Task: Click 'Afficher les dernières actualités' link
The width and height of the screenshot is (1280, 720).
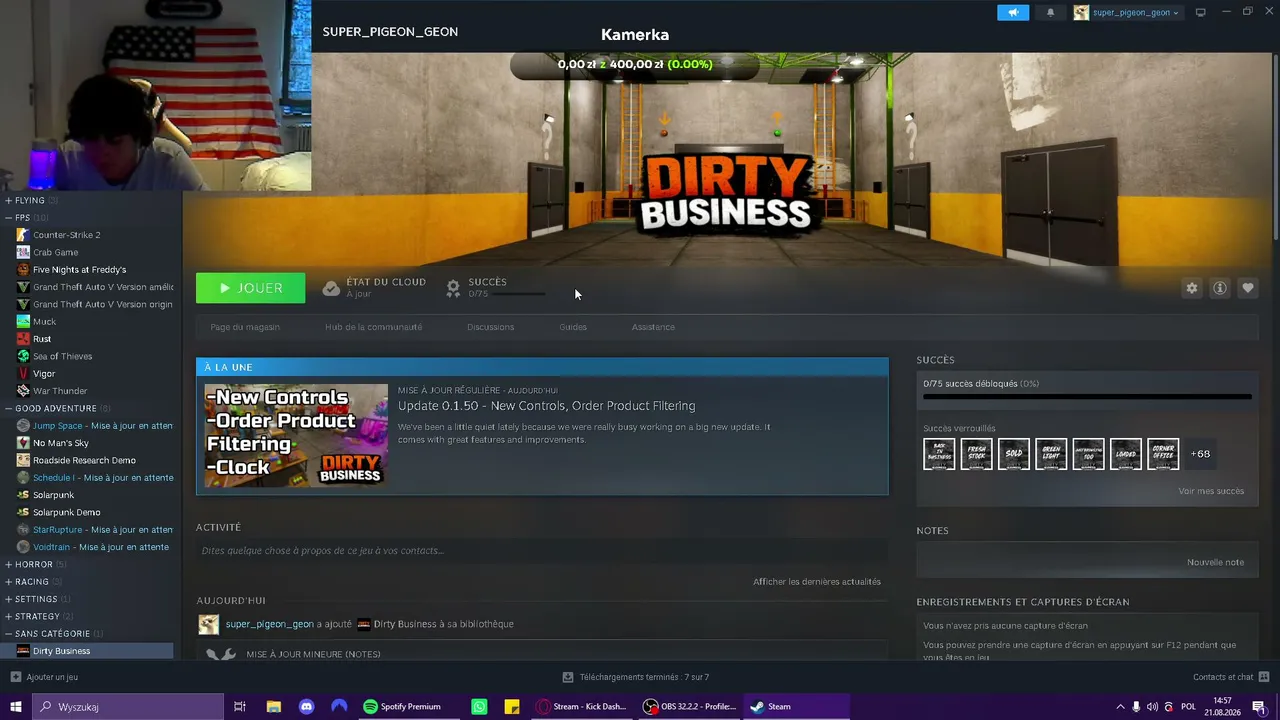Action: coord(817,581)
